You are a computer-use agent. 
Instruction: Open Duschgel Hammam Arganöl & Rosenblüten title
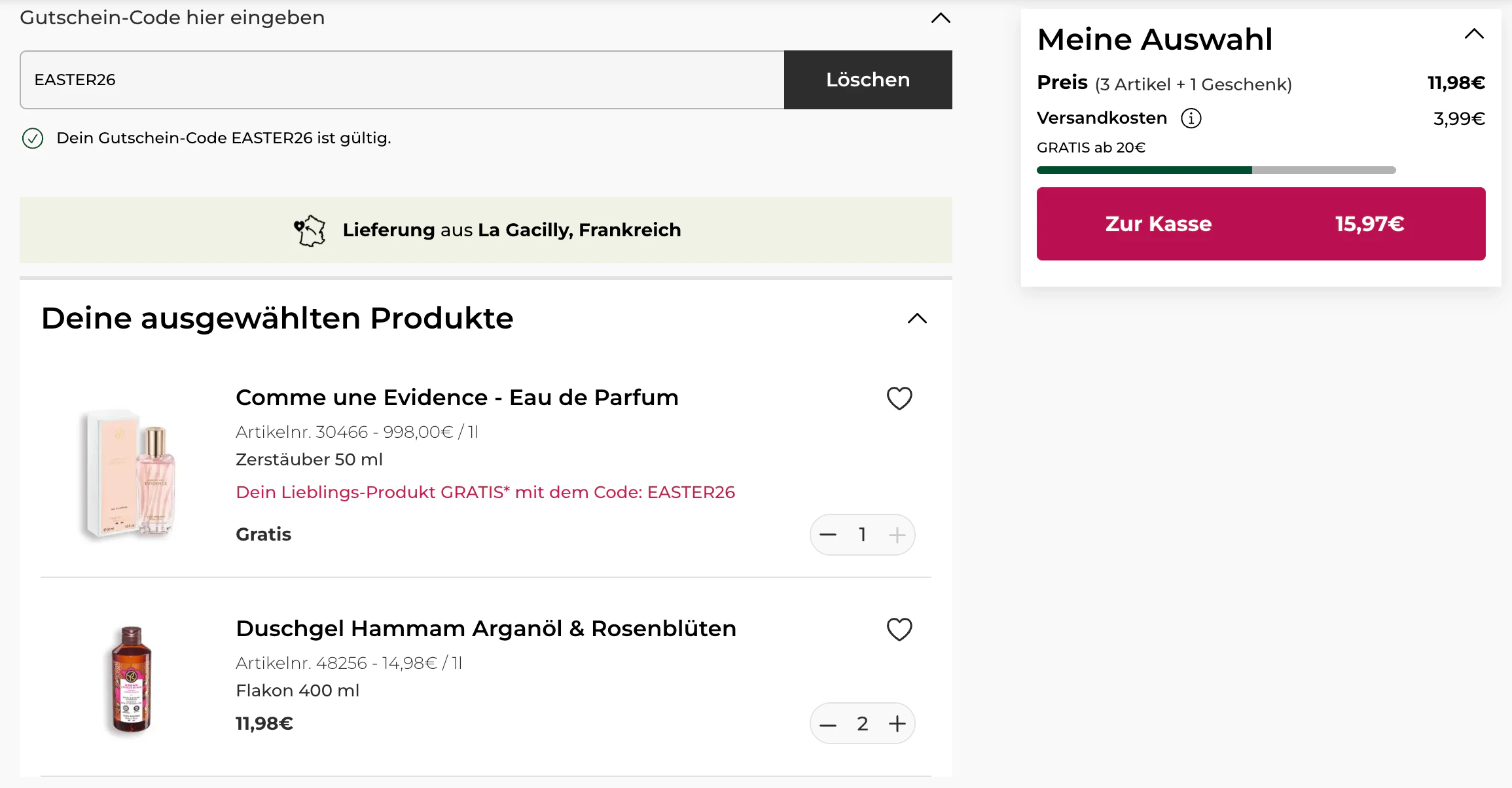[x=486, y=628]
